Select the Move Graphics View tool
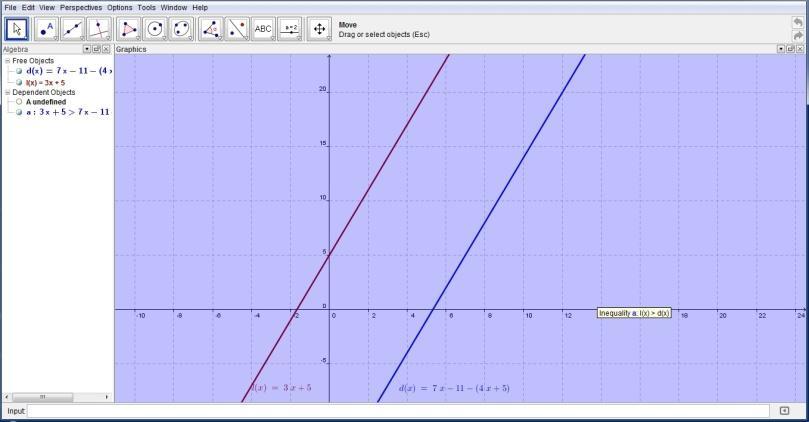 319,29
